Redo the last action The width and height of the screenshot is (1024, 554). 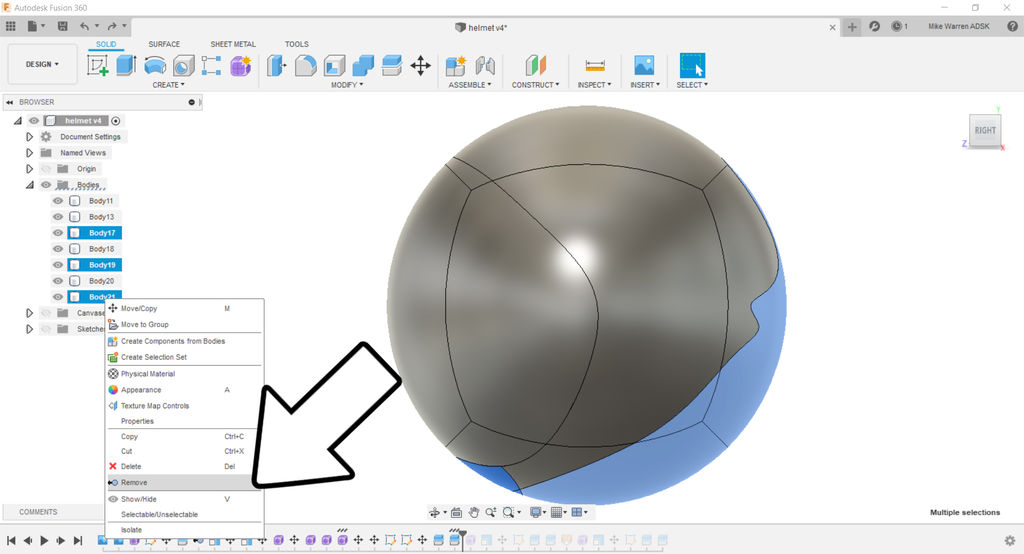pos(112,26)
